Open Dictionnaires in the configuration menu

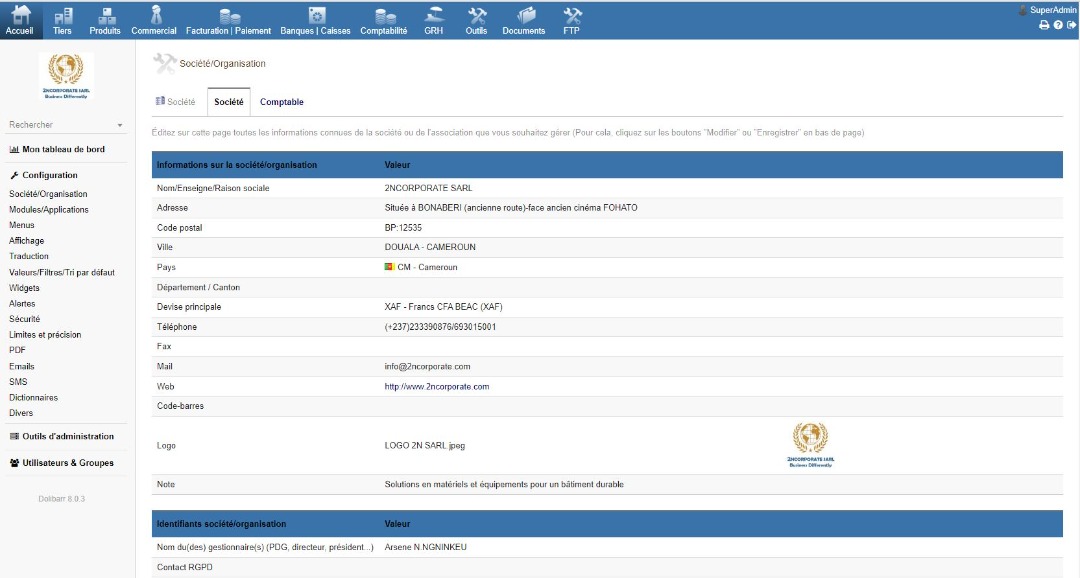click(x=33, y=398)
